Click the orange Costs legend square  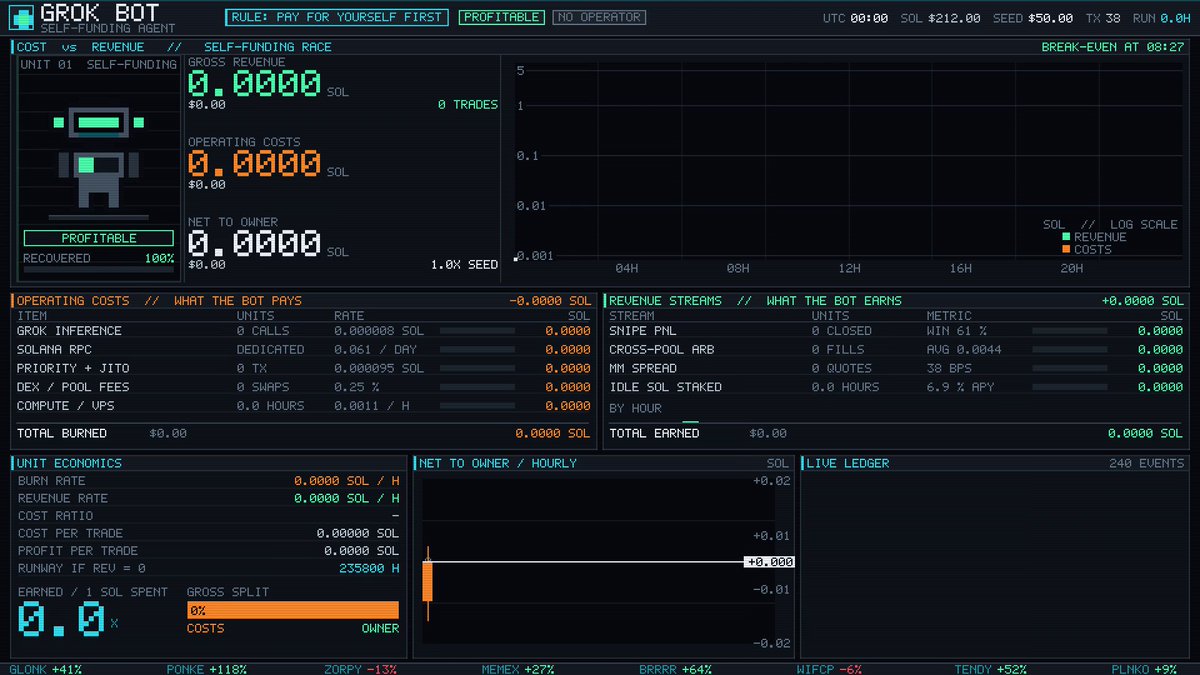tap(1067, 249)
